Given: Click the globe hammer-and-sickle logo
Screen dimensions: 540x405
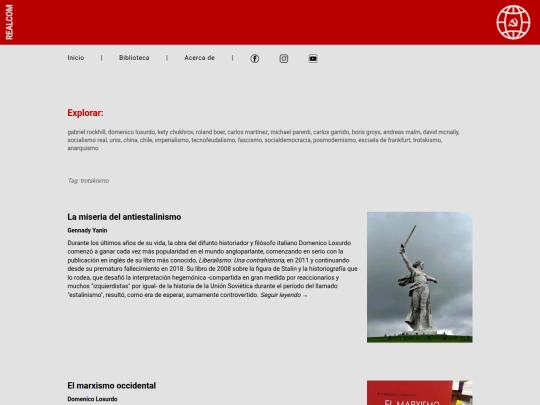Looking at the screenshot, I should [513, 22].
